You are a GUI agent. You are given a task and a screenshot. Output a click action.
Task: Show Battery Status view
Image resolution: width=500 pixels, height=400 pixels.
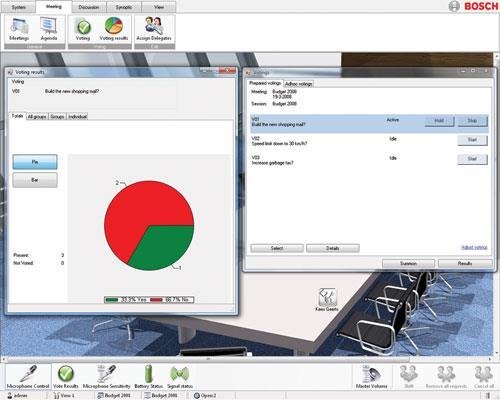pos(149,377)
